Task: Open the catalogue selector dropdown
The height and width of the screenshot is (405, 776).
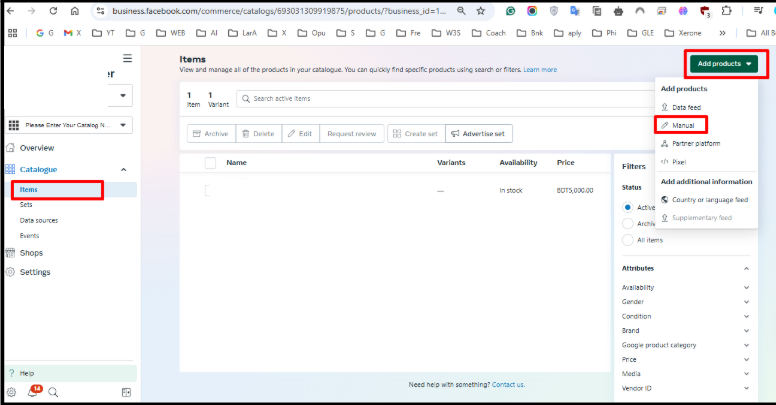Action: point(70,125)
